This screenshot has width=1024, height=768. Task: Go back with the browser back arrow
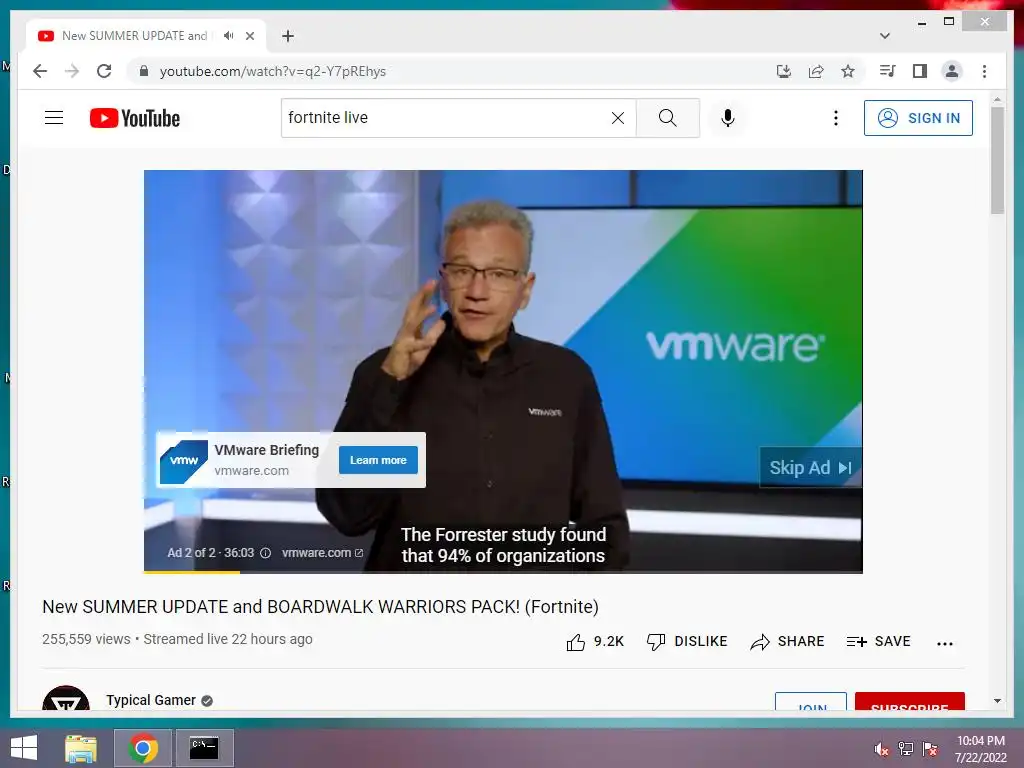pos(40,71)
